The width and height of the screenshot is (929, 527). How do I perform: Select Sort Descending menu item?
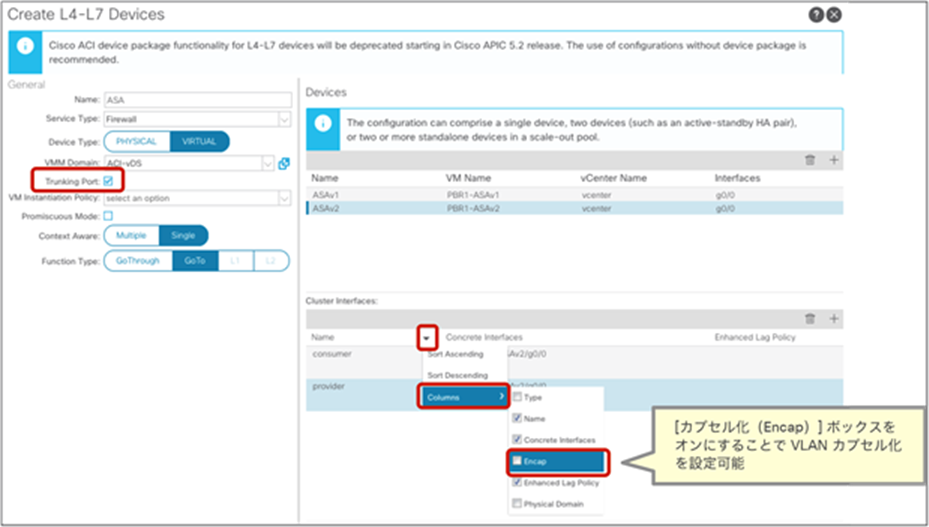[458, 375]
